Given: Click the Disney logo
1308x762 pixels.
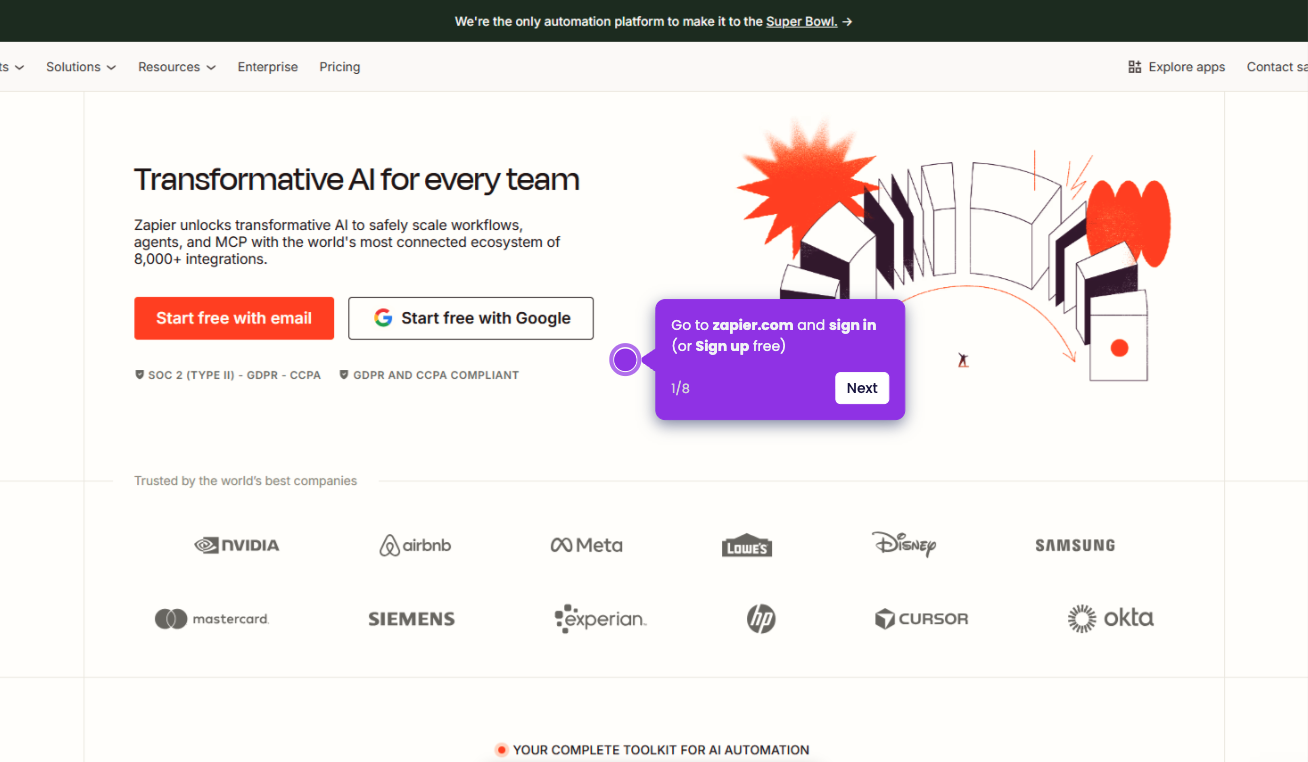Looking at the screenshot, I should 904,544.
